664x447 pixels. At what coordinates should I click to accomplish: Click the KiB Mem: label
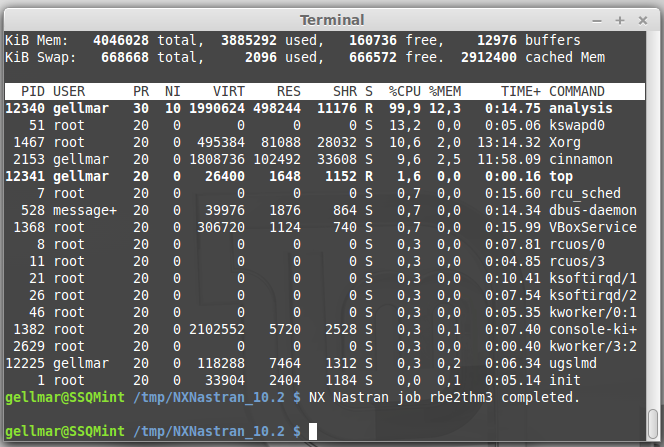36,41
